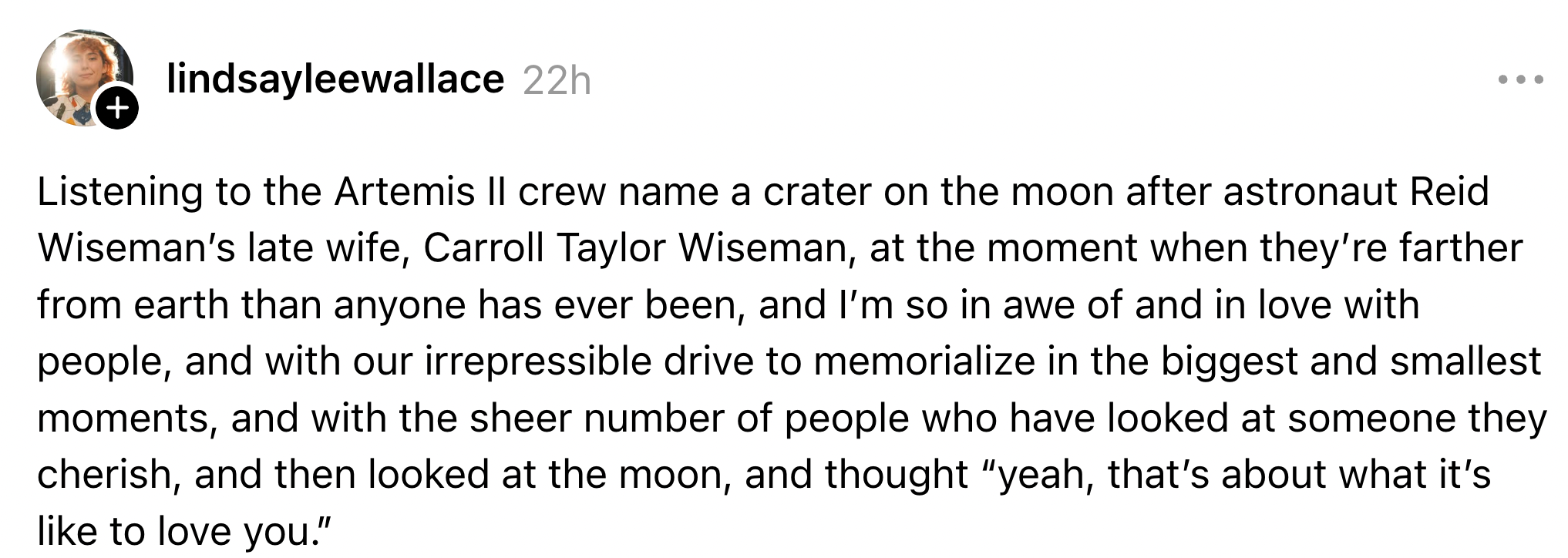The image size is (1568, 558).
Task: Open the three-dot more options menu
Action: pyautogui.click(x=1520, y=79)
